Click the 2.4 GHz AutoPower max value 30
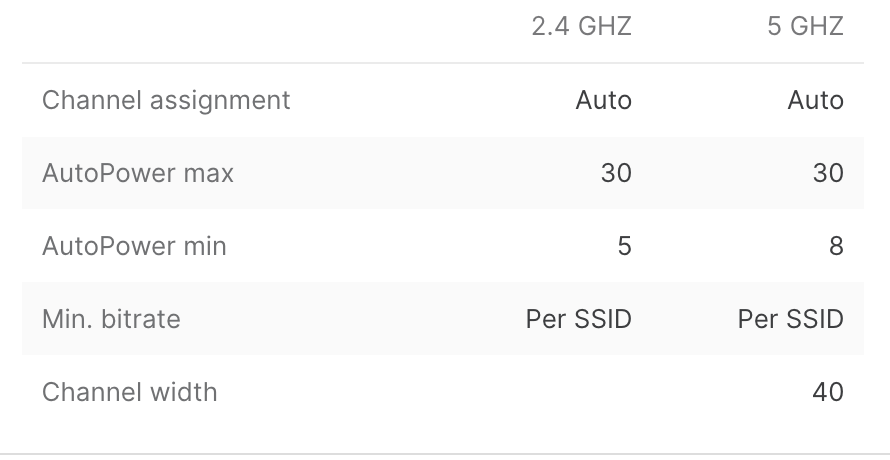Viewport: 890px width, 460px height. [x=616, y=173]
